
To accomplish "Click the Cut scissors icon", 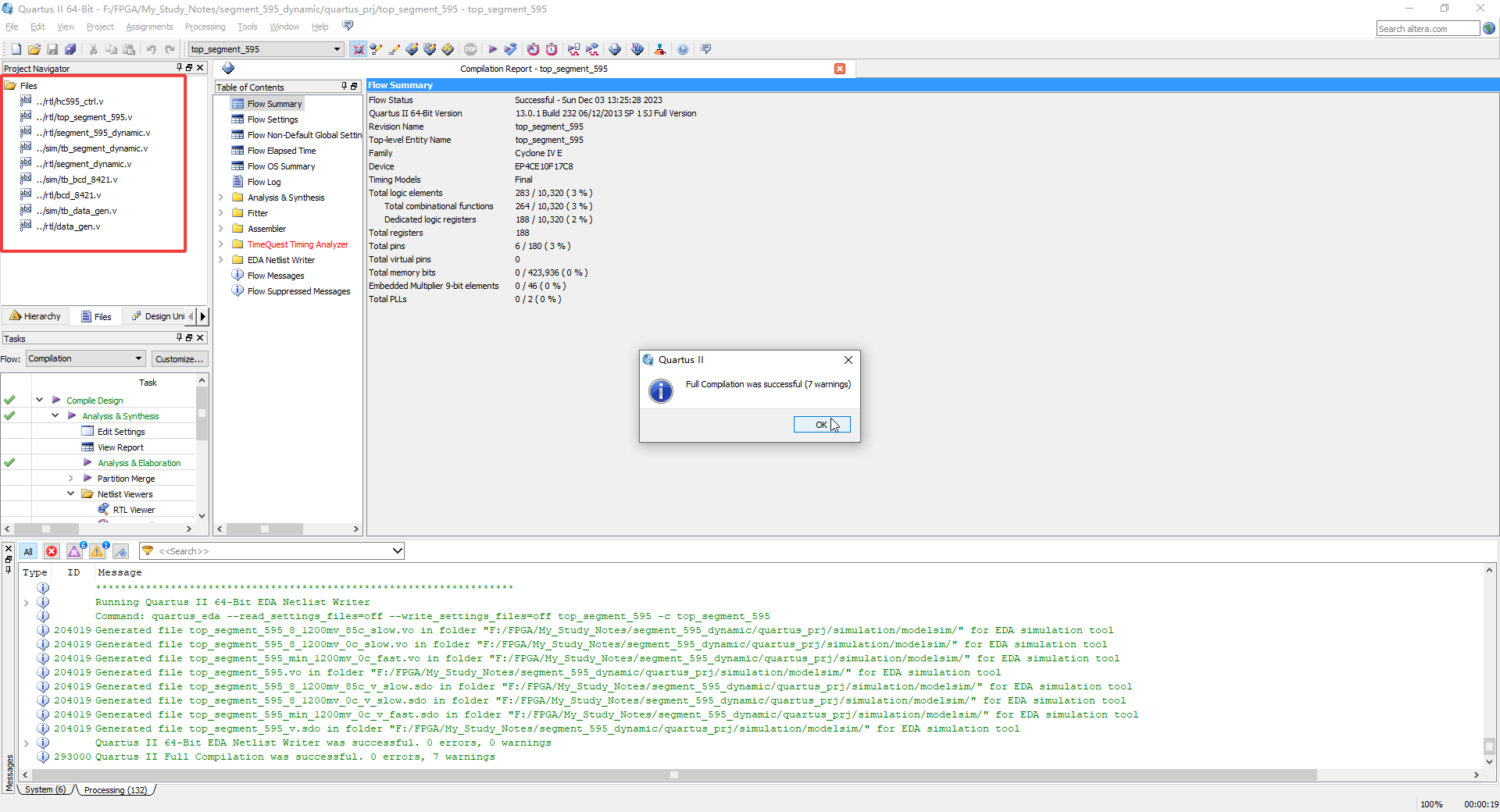I will 94,49.
